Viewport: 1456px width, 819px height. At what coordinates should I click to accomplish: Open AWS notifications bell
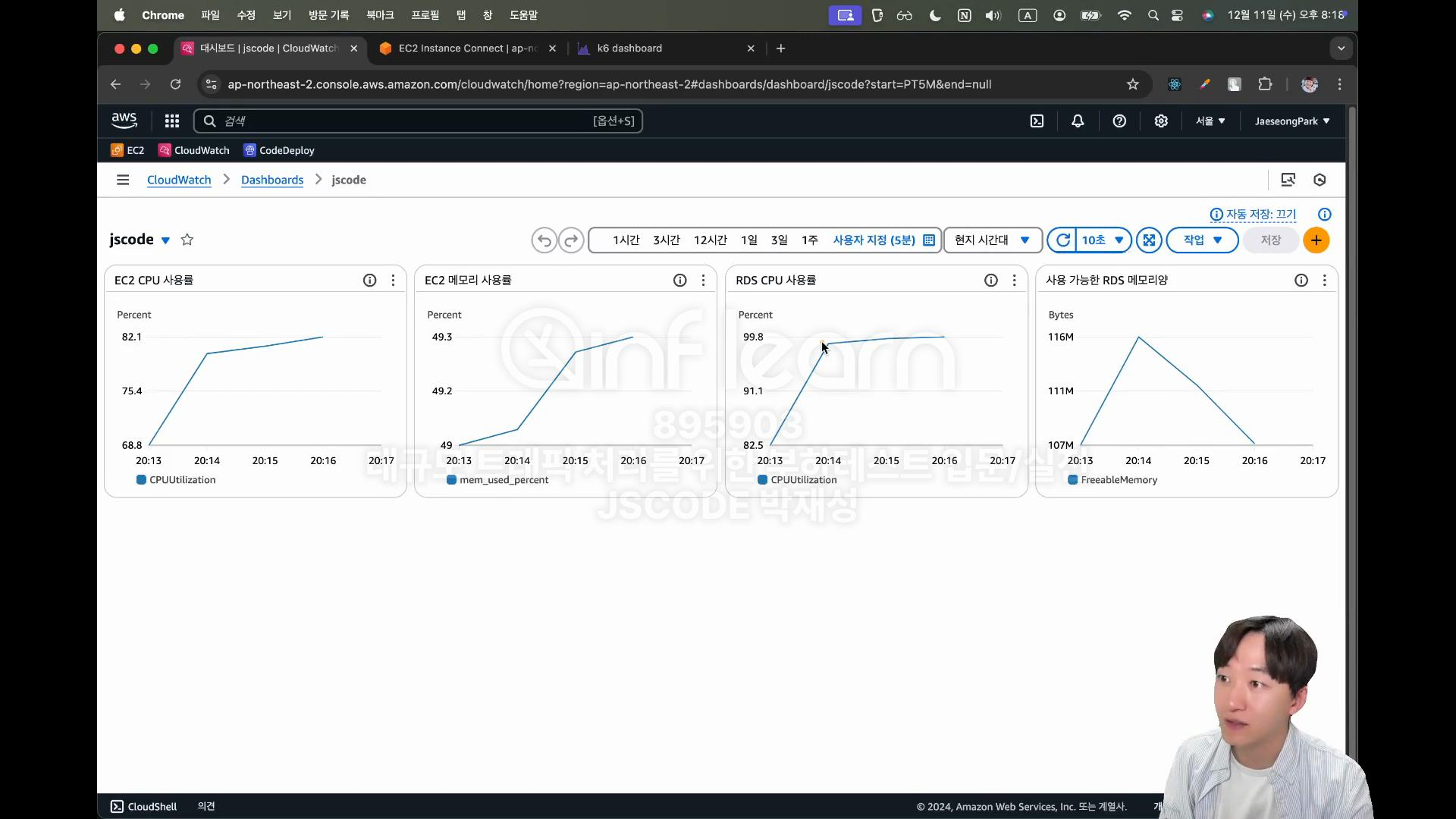[1078, 121]
